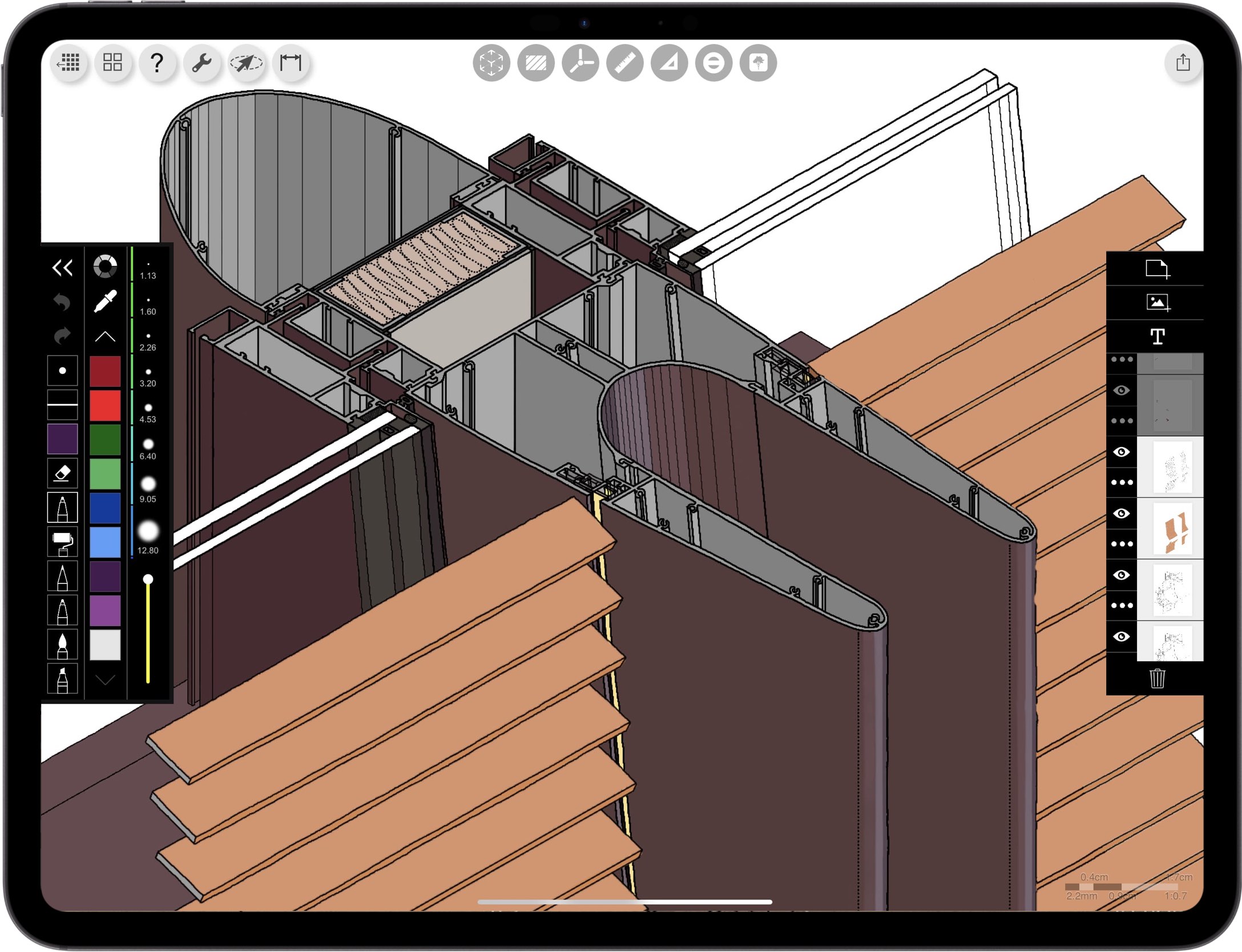The width and height of the screenshot is (1242, 952).
Task: Add an image layer
Action: pos(1157,302)
